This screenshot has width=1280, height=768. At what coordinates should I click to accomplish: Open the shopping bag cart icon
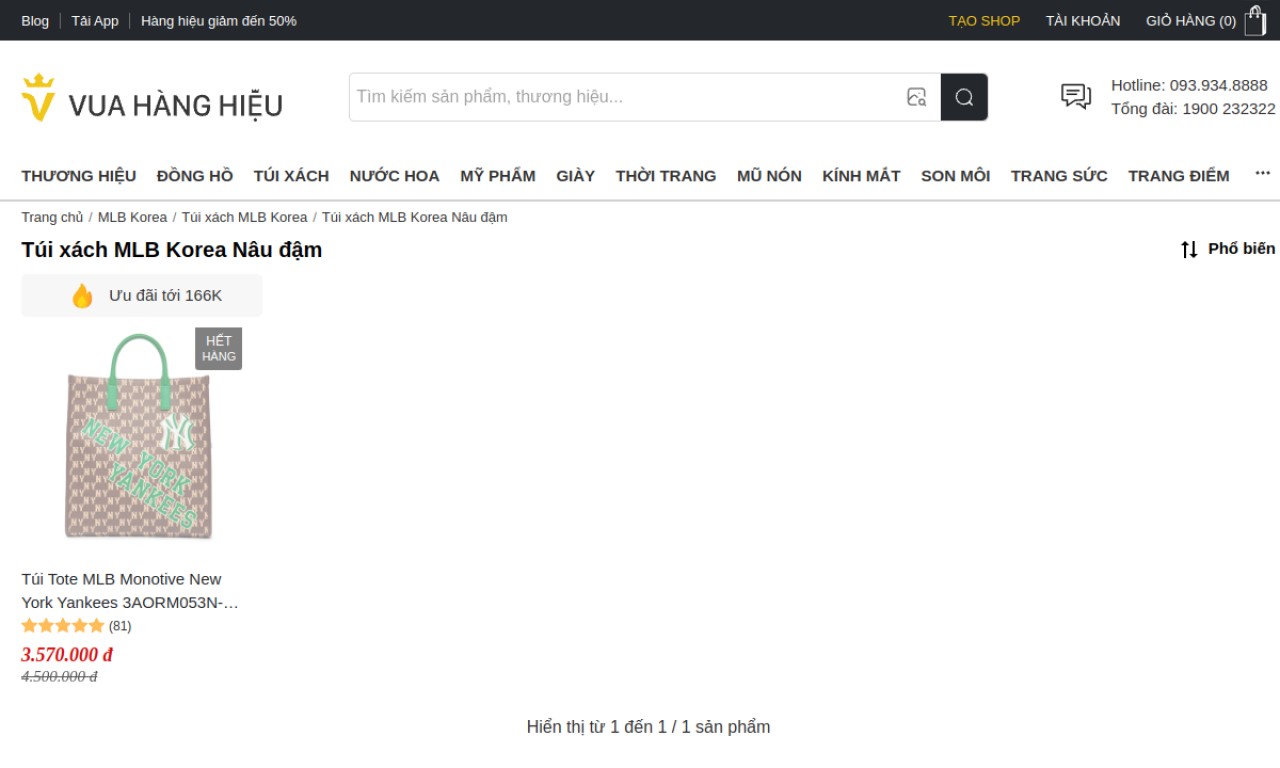1255,20
